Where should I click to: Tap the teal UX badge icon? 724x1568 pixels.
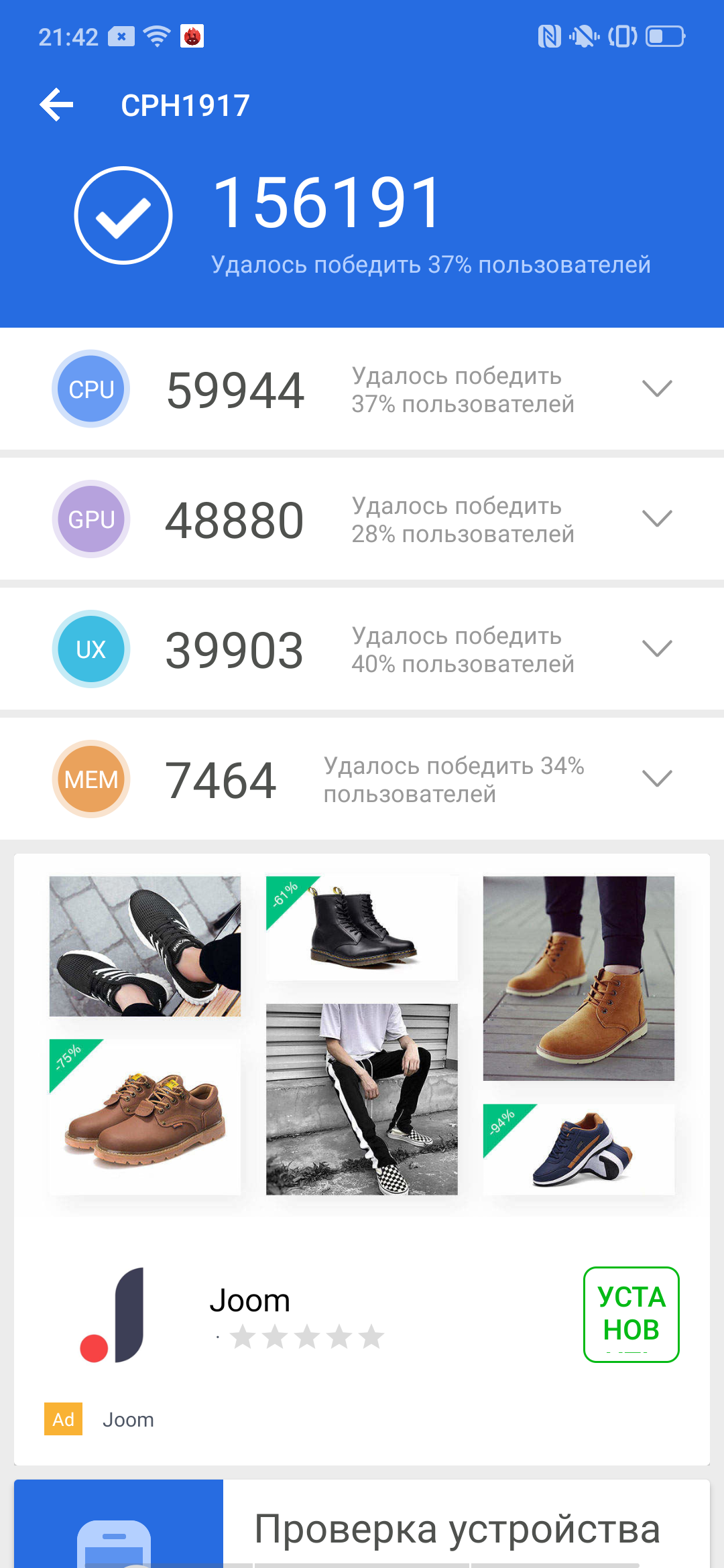point(91,649)
